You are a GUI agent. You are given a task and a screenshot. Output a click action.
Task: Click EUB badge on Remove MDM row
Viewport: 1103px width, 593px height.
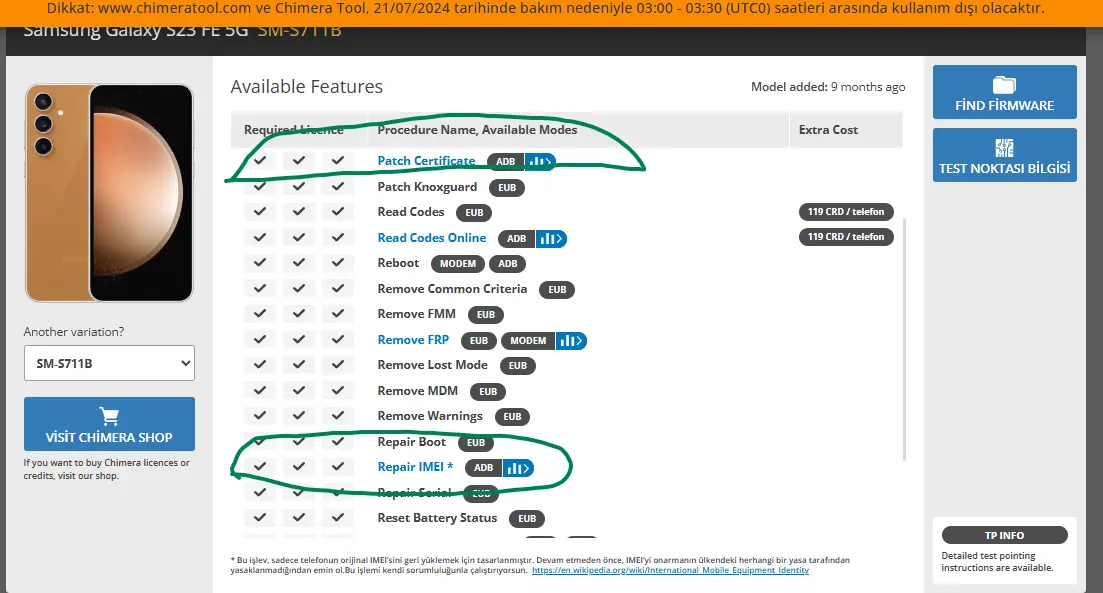[488, 392]
